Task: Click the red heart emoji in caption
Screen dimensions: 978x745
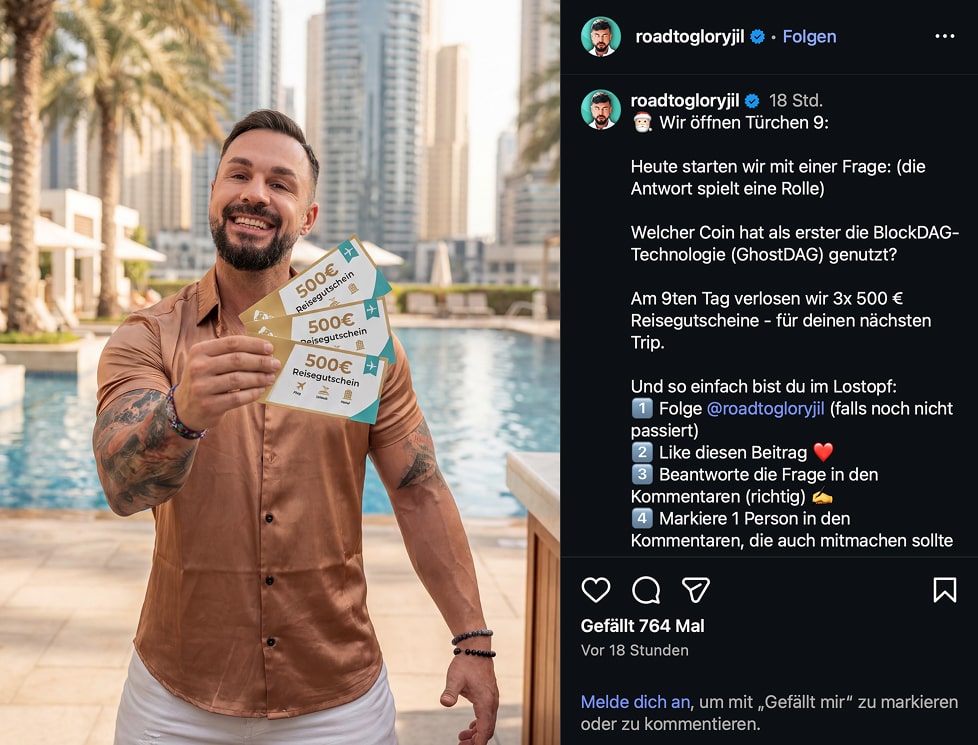Action: click(823, 452)
